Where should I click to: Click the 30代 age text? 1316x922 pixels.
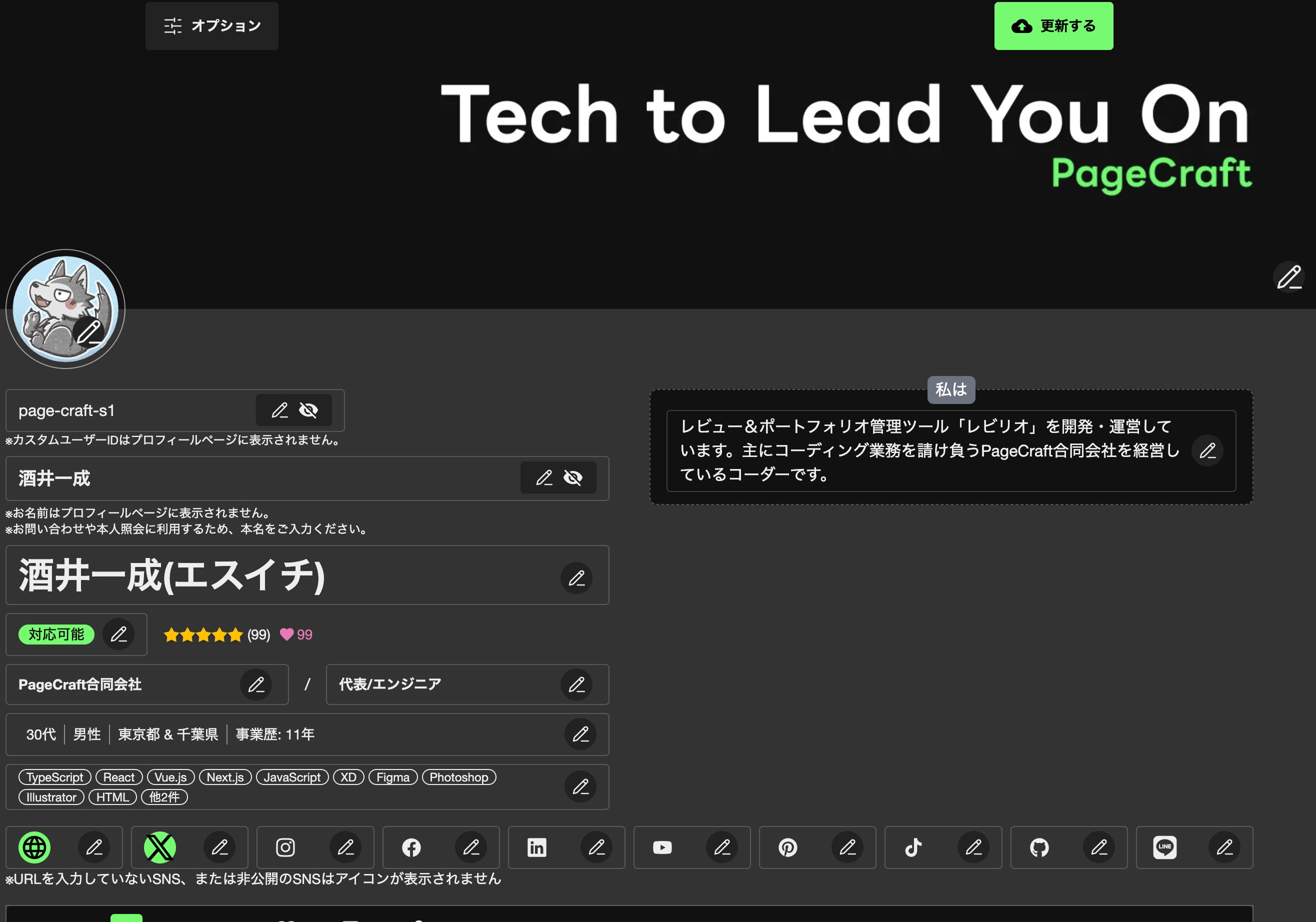(40, 734)
